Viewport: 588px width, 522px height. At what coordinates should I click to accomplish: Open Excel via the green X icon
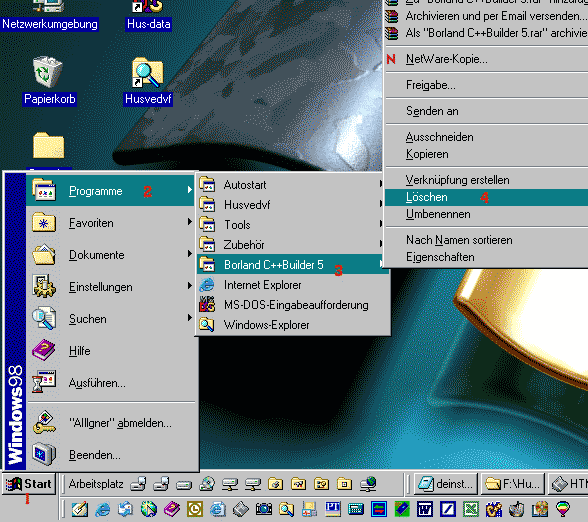471,509
